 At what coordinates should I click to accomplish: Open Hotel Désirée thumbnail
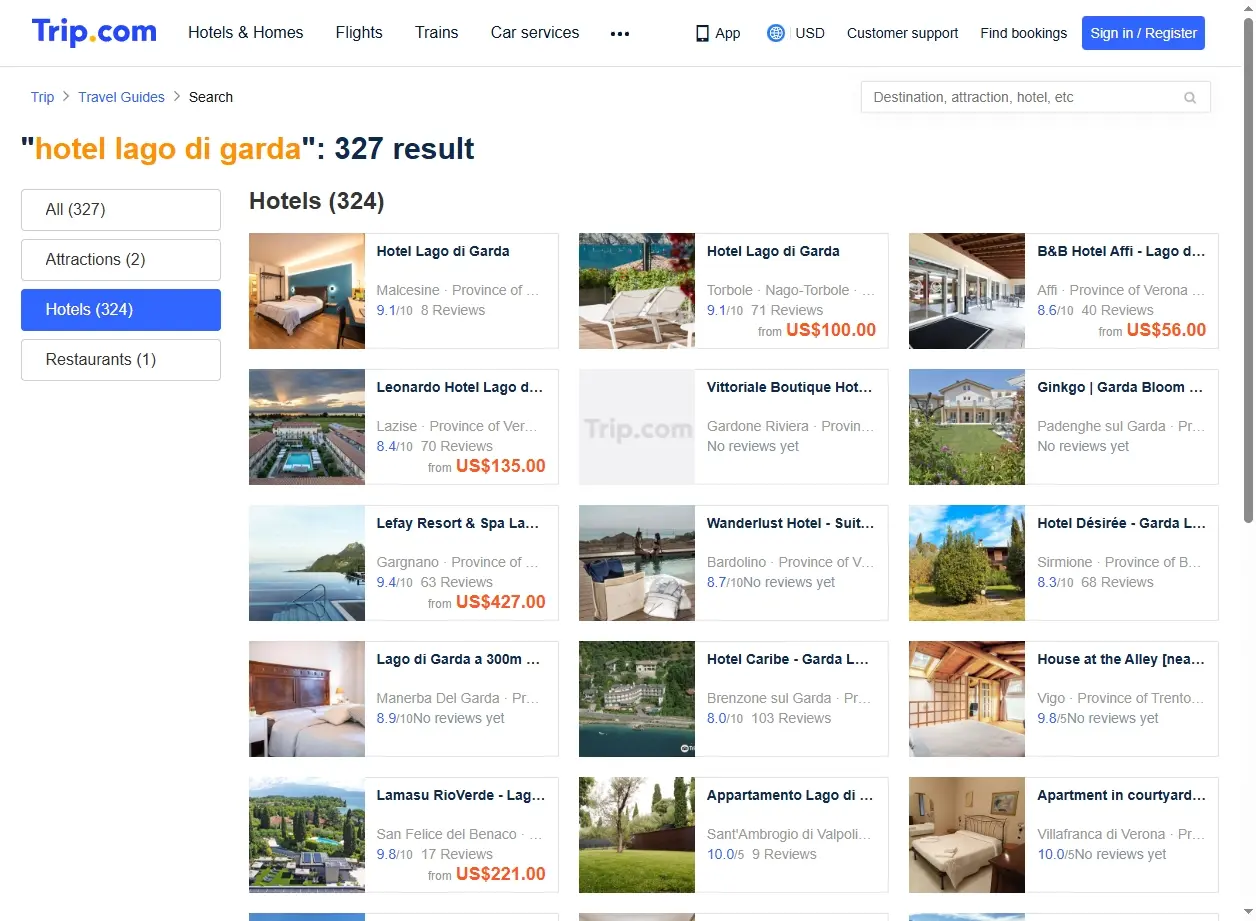pyautogui.click(x=967, y=563)
